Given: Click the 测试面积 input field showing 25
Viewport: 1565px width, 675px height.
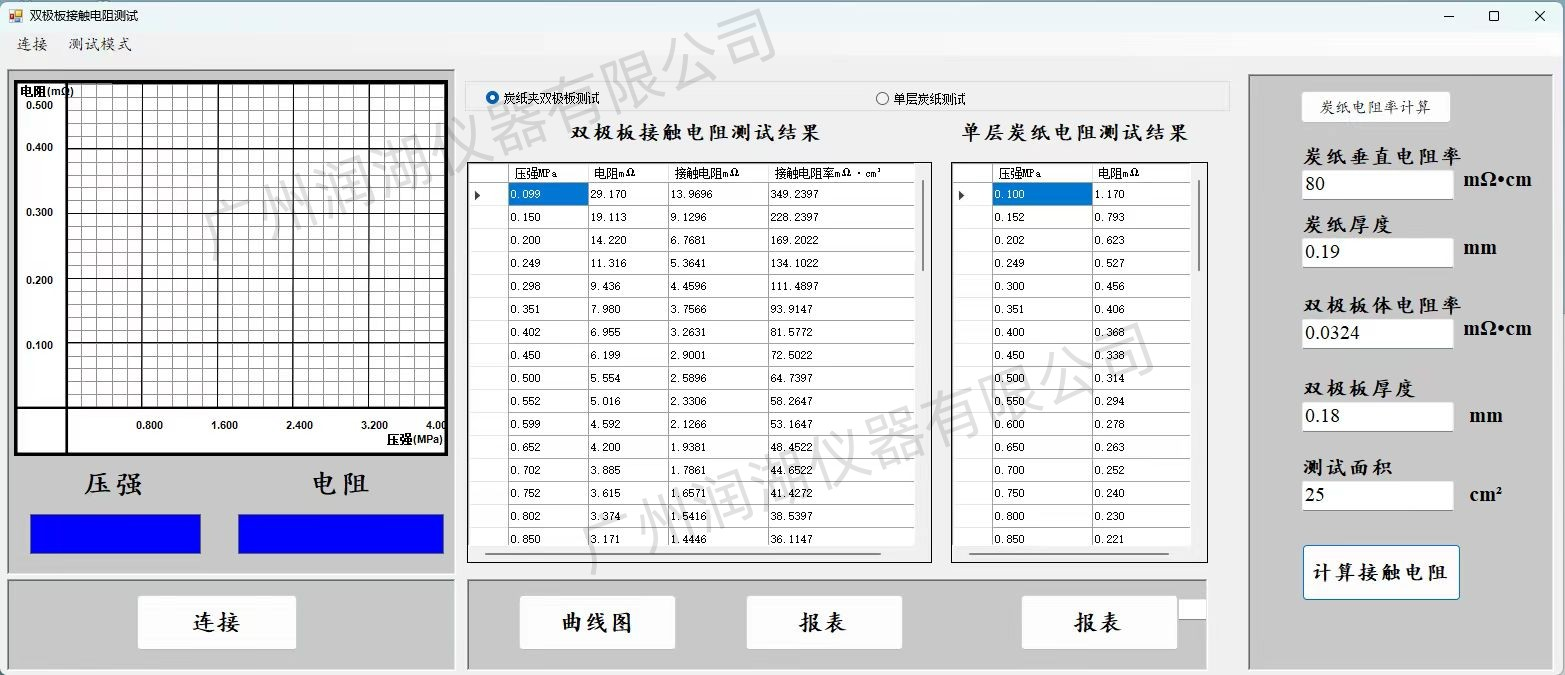Looking at the screenshot, I should click(x=1377, y=495).
